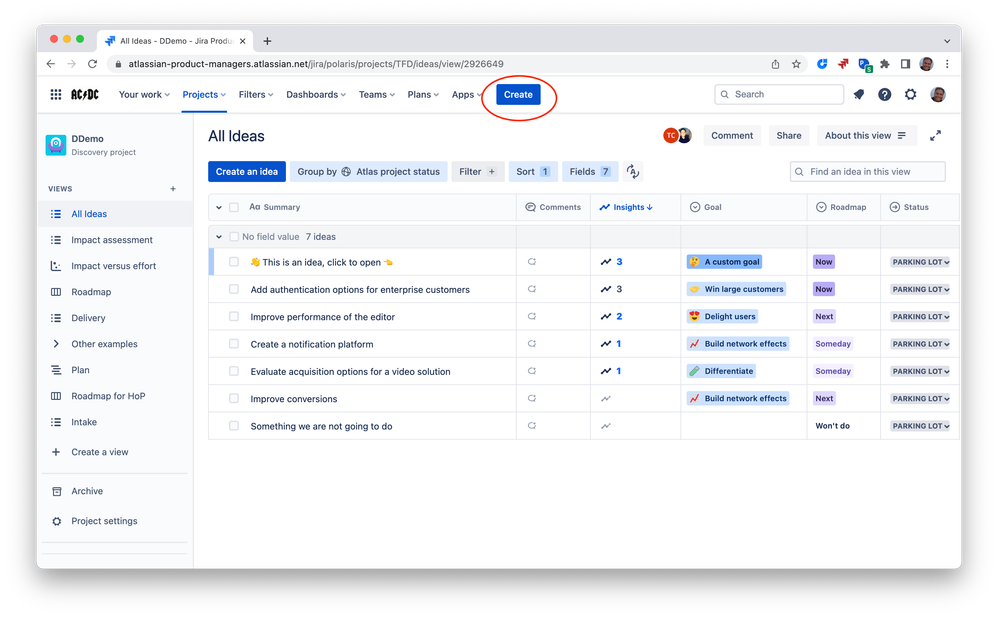Open the browser share icon in address bar
This screenshot has width=998, height=617.
[775, 64]
